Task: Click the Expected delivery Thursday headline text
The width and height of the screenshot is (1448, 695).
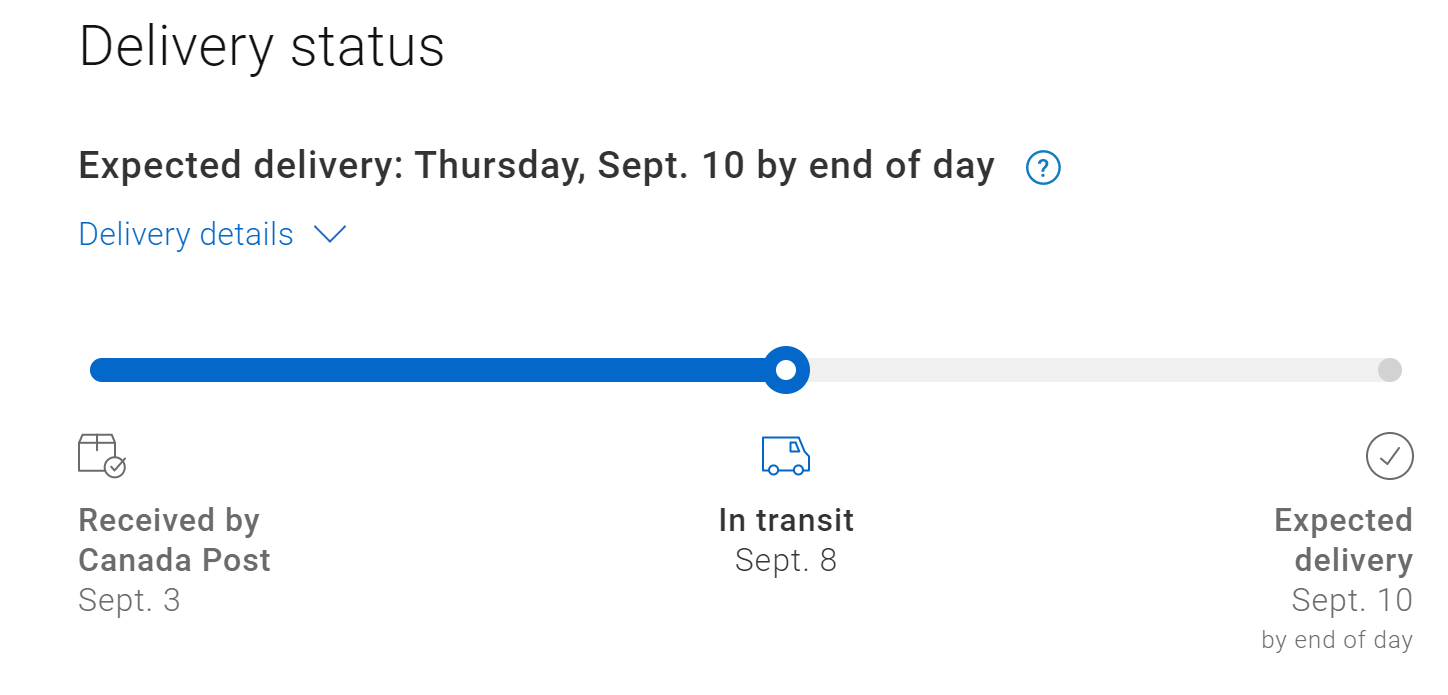Action: 536,166
